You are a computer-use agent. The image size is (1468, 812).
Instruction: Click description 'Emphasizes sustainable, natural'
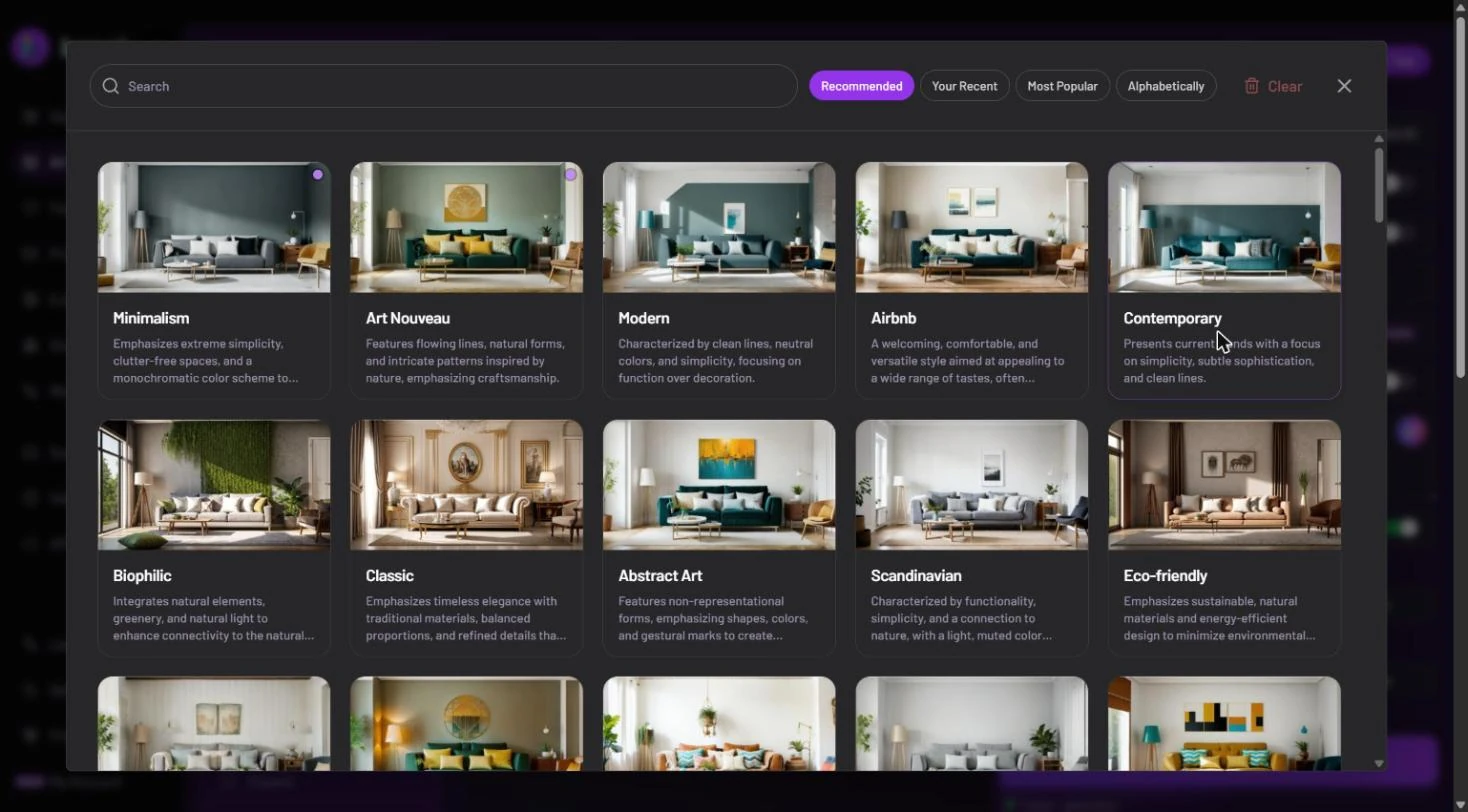click(1219, 619)
